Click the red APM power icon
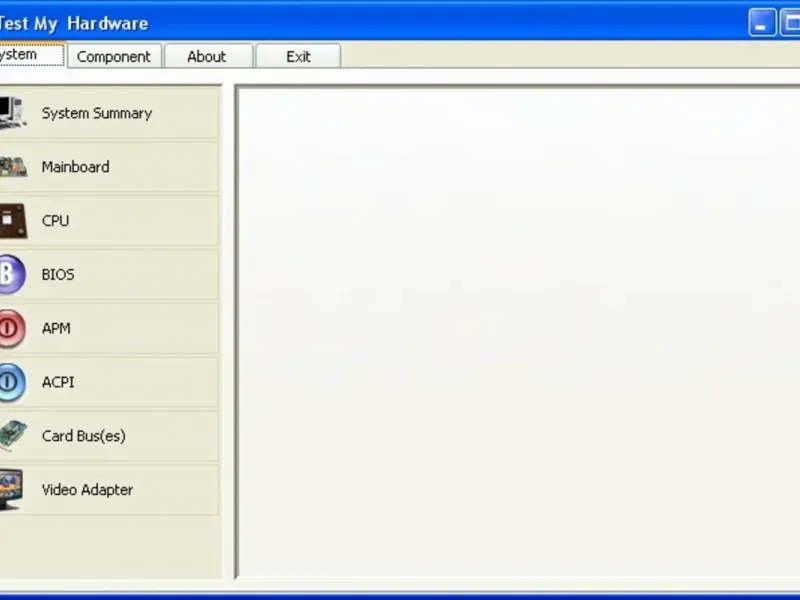Viewport: 800px width, 600px height. [12, 329]
